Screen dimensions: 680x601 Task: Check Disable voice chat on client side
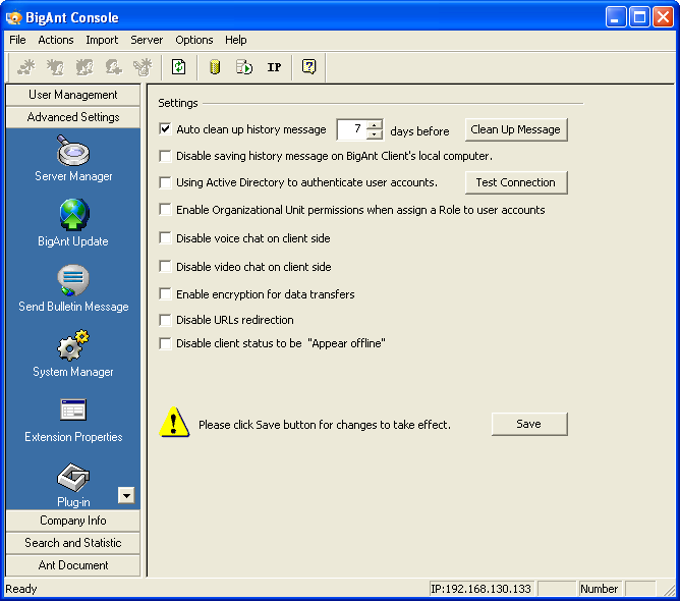click(165, 238)
